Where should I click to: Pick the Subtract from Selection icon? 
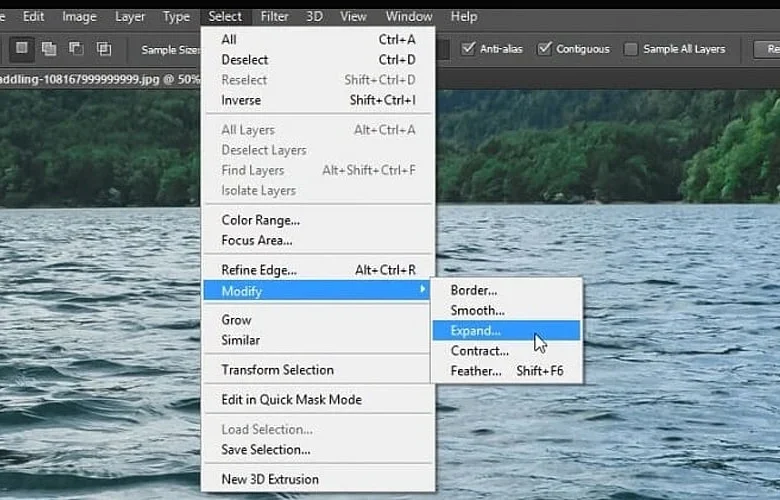click(76, 48)
